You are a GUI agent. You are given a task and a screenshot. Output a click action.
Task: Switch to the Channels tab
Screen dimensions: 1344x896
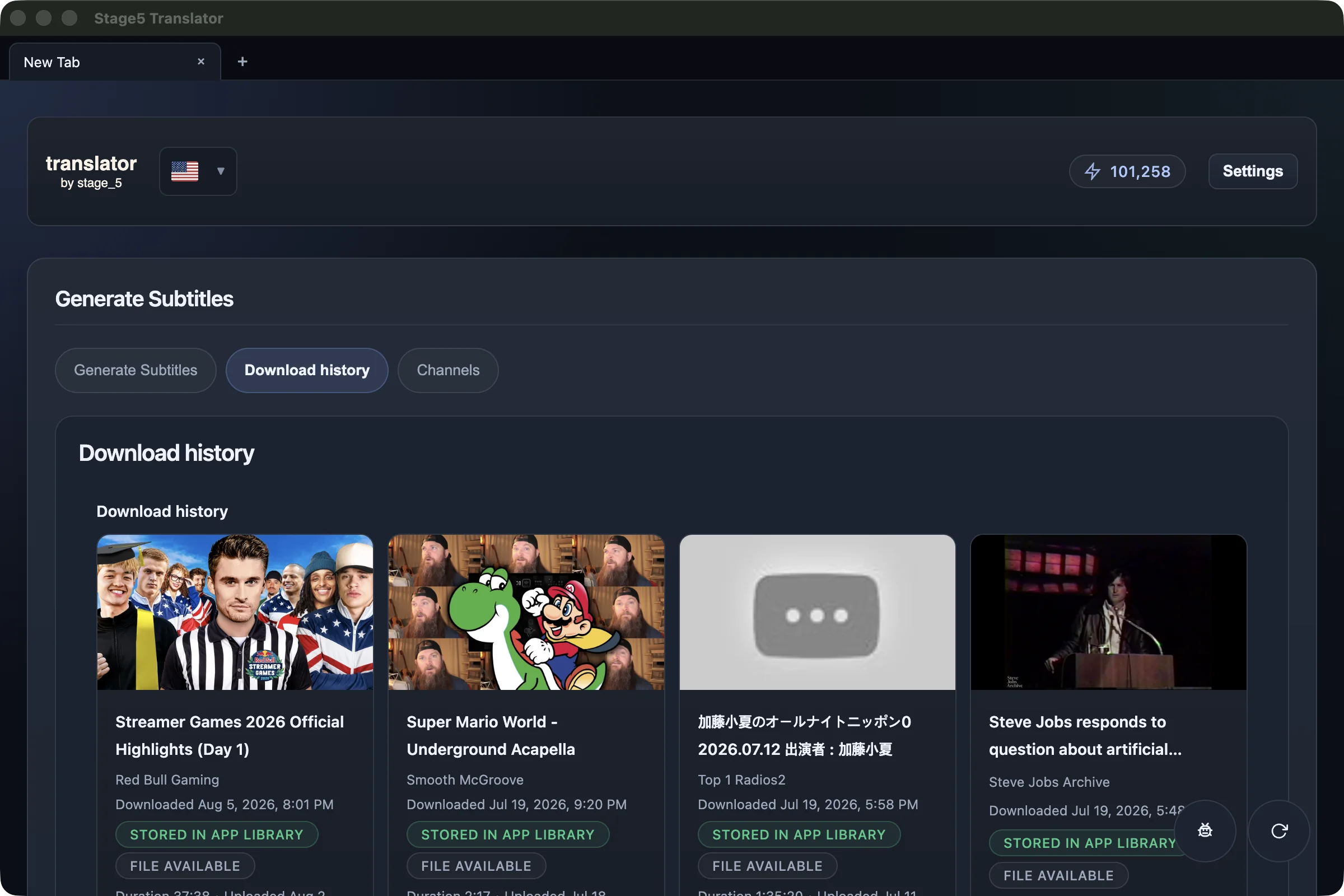pos(448,370)
